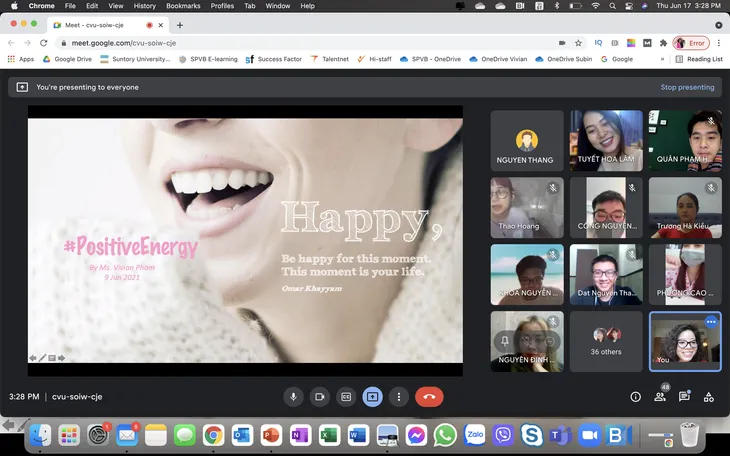Close the Meet tab
Viewport: 730px width, 456px height.
click(161, 25)
